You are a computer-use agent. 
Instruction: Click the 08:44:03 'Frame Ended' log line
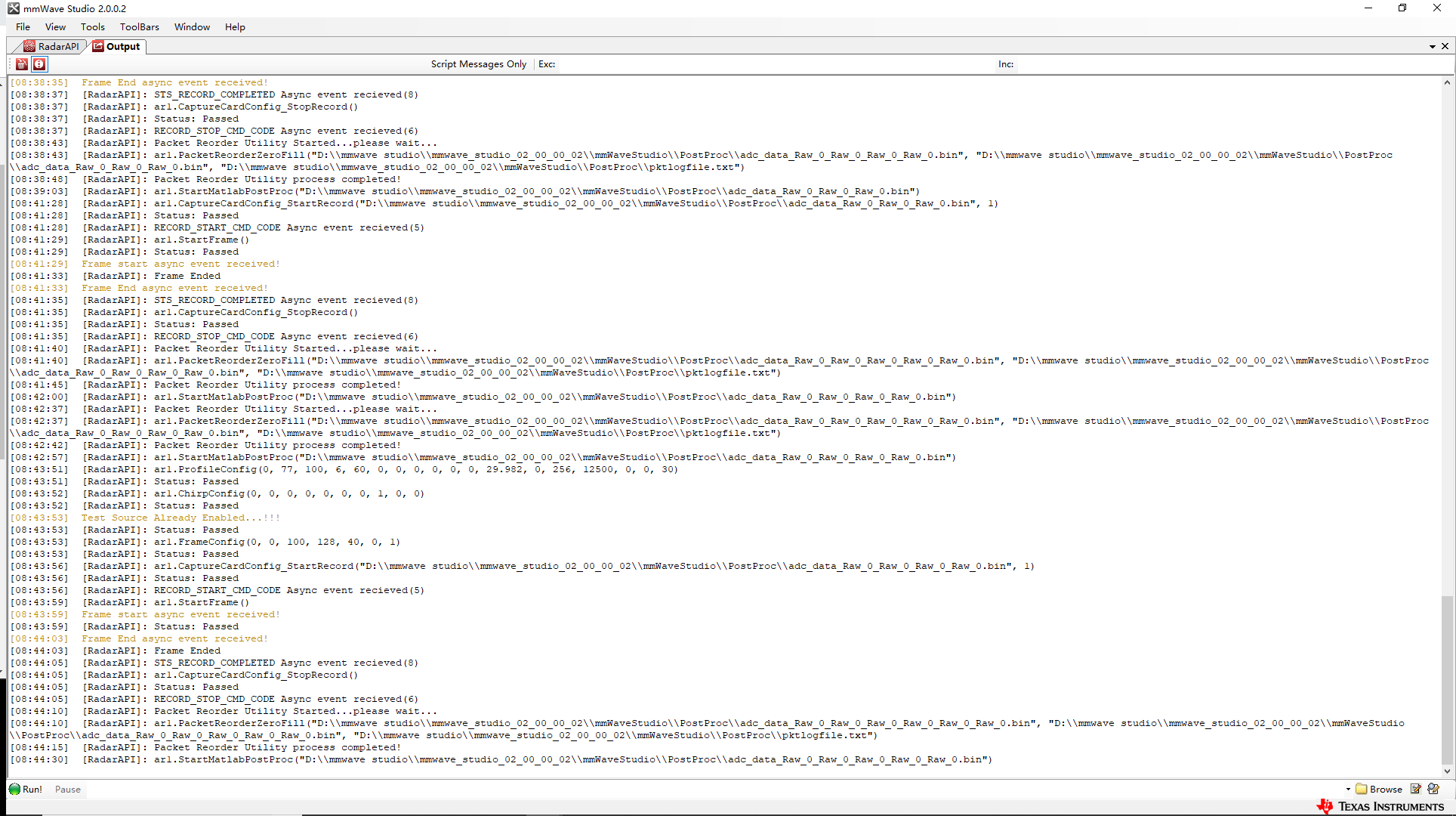point(116,651)
